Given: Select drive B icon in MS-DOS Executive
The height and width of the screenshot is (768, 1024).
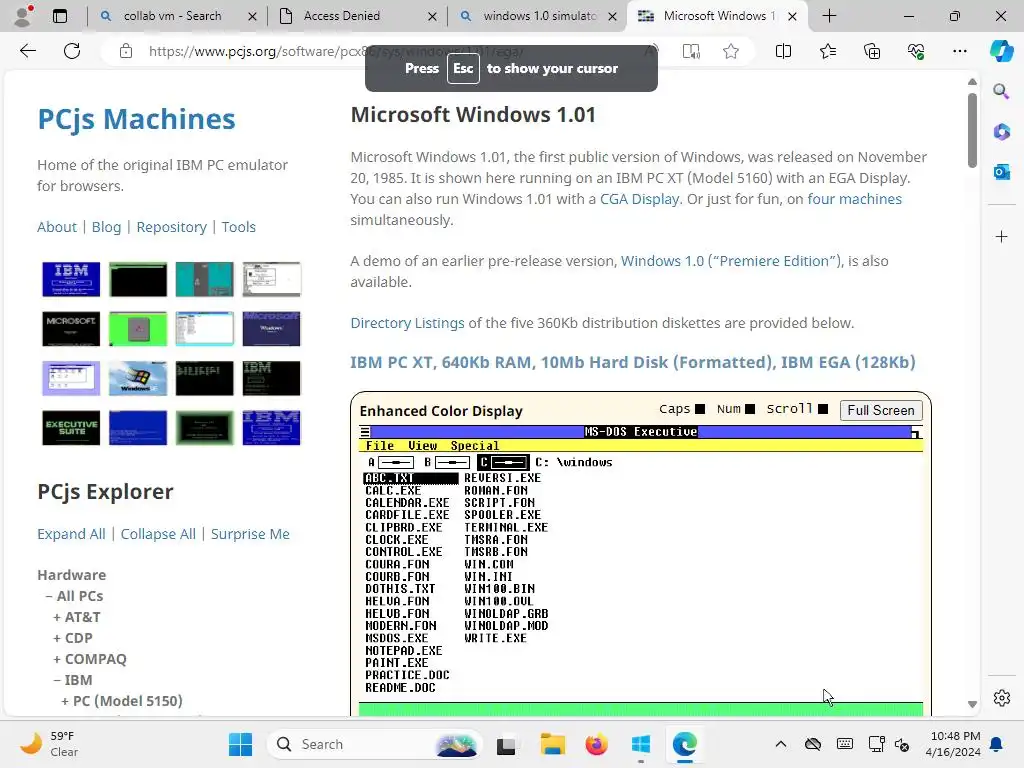Looking at the screenshot, I should point(452,462).
